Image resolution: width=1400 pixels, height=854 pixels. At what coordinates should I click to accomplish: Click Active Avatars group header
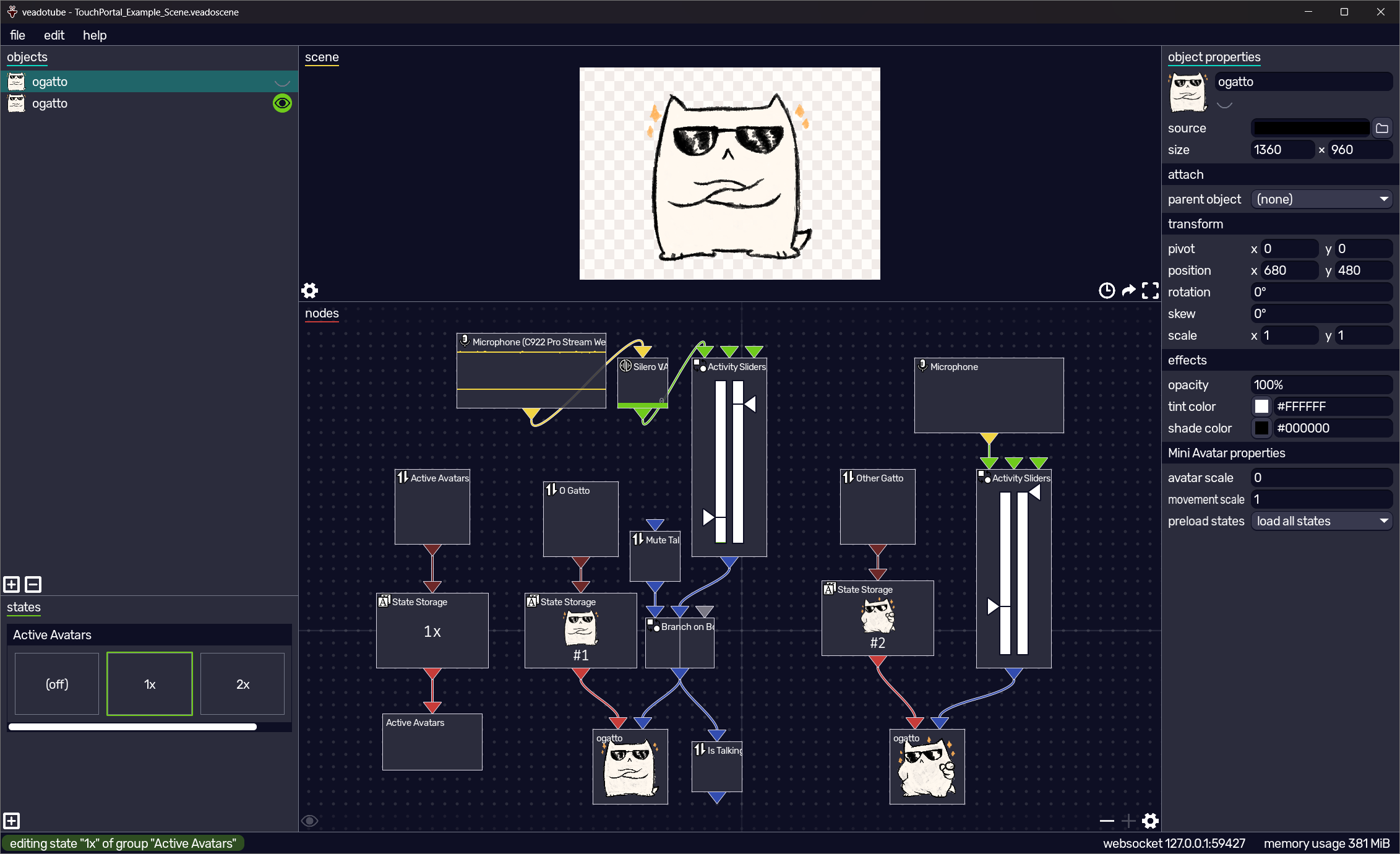[x=149, y=635]
